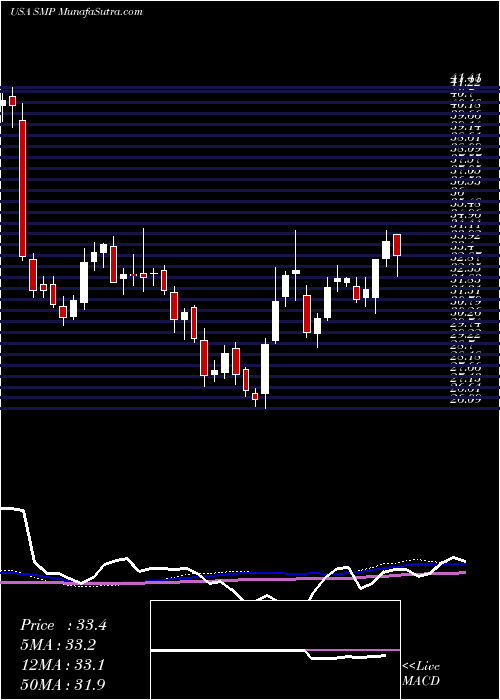The width and height of the screenshot is (500, 700).
Task: Click the MACD inset chart panel
Action: coord(275,650)
